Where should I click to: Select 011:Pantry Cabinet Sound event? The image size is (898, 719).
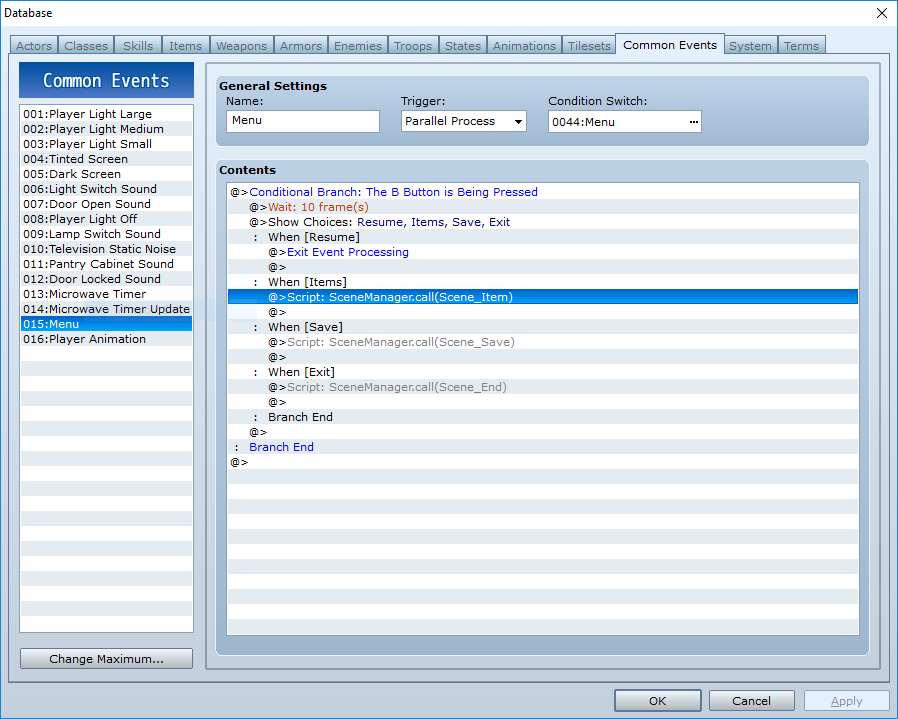click(x=107, y=264)
